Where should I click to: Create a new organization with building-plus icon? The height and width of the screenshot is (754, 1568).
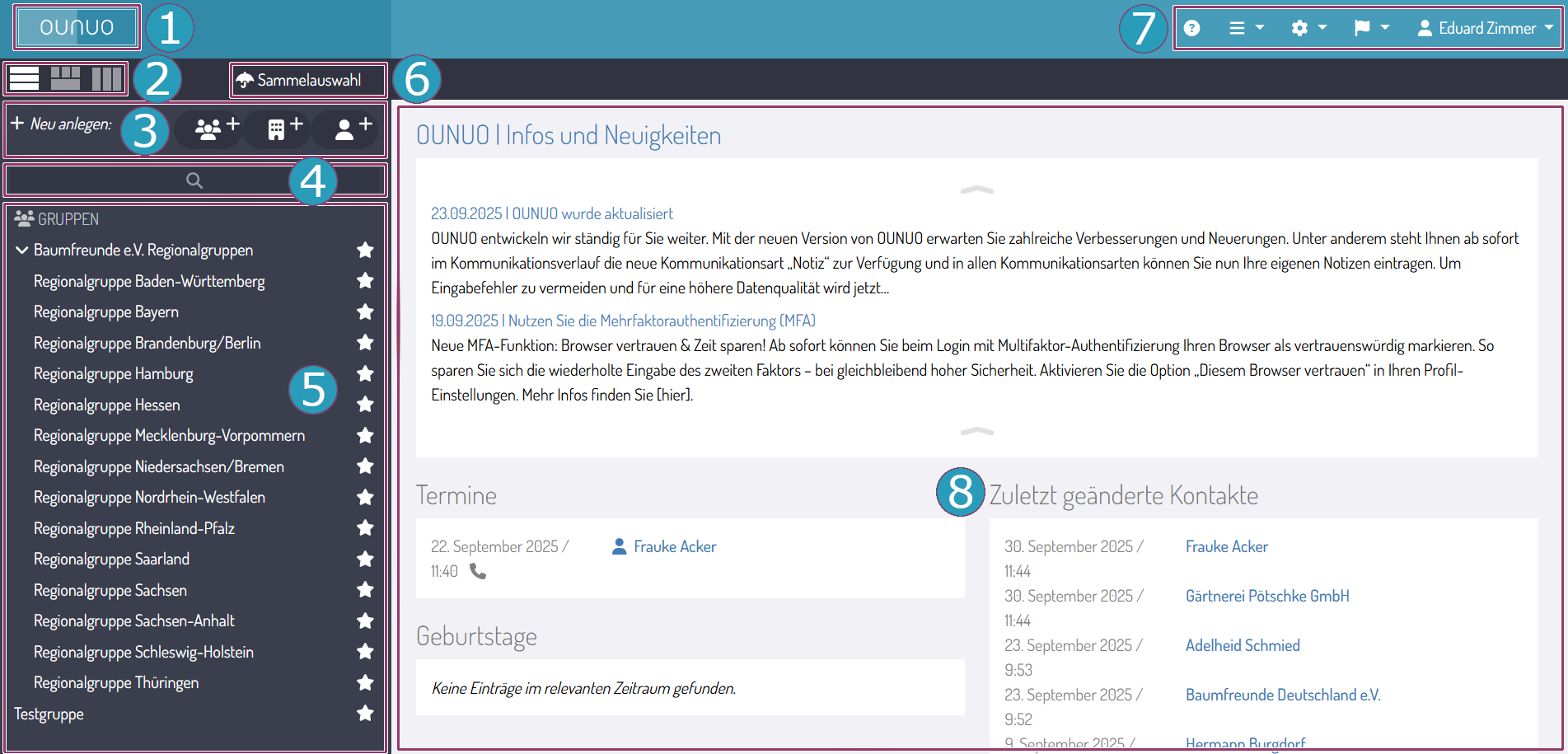tap(285, 128)
